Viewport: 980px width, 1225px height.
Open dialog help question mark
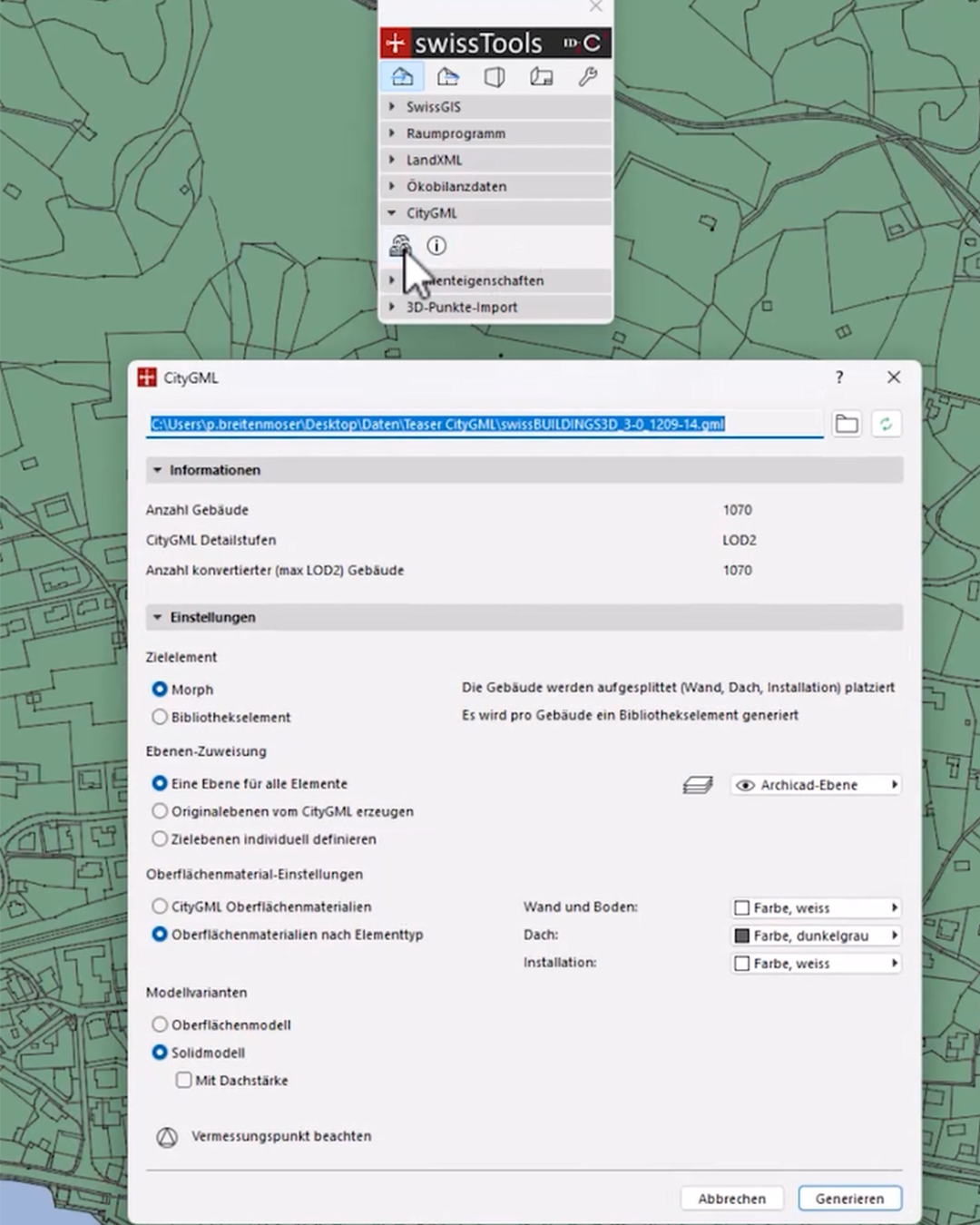click(x=839, y=377)
